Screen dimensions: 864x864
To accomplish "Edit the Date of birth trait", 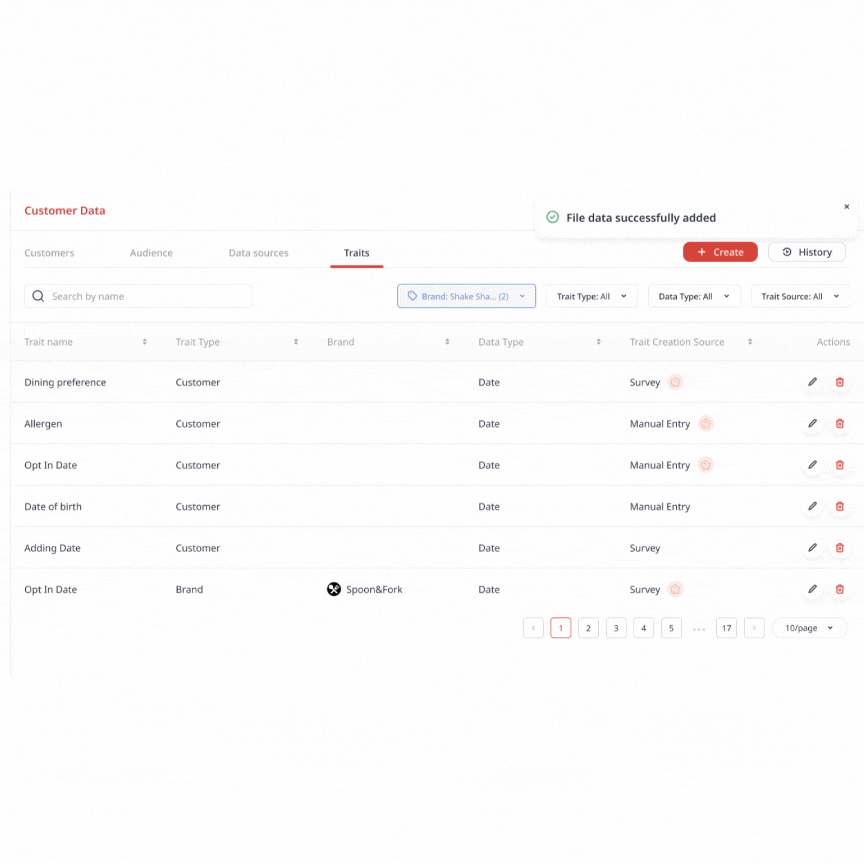I will click(812, 506).
